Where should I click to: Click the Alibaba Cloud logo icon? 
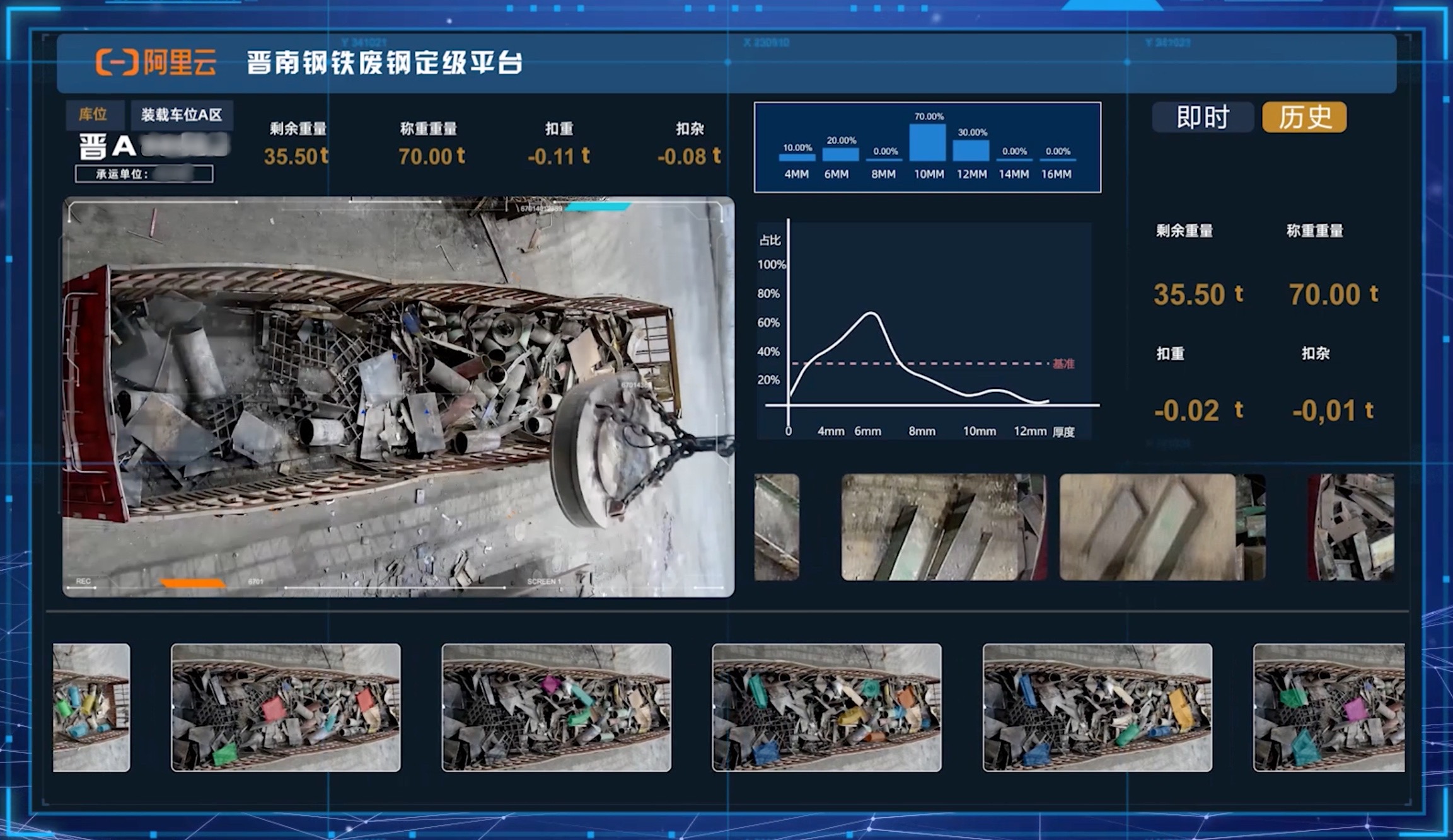coord(118,62)
